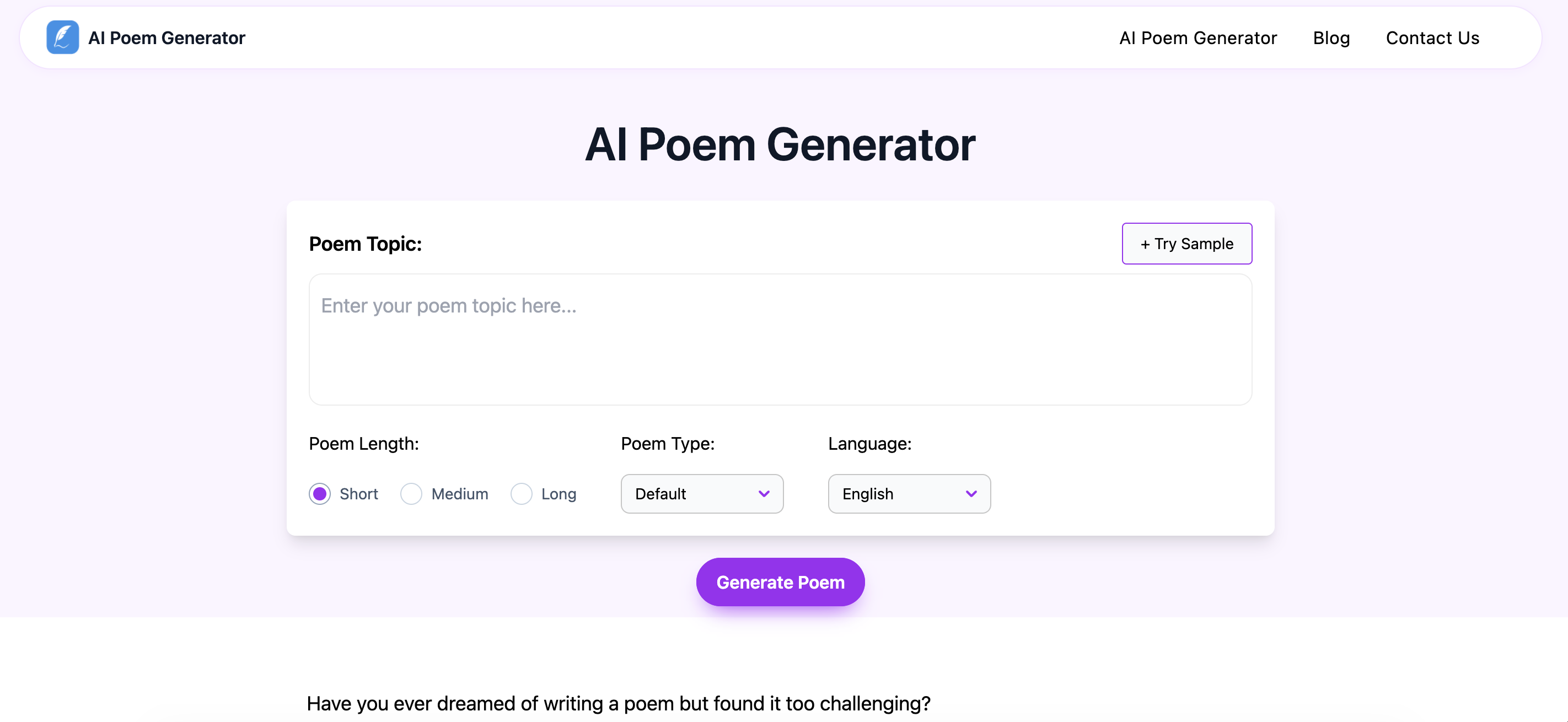Click the Long label text
The image size is (1568, 722).
[x=558, y=494]
